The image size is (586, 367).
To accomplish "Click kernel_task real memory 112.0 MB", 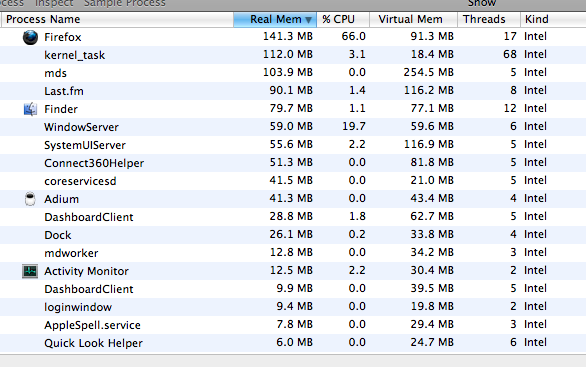I will (x=288, y=54).
